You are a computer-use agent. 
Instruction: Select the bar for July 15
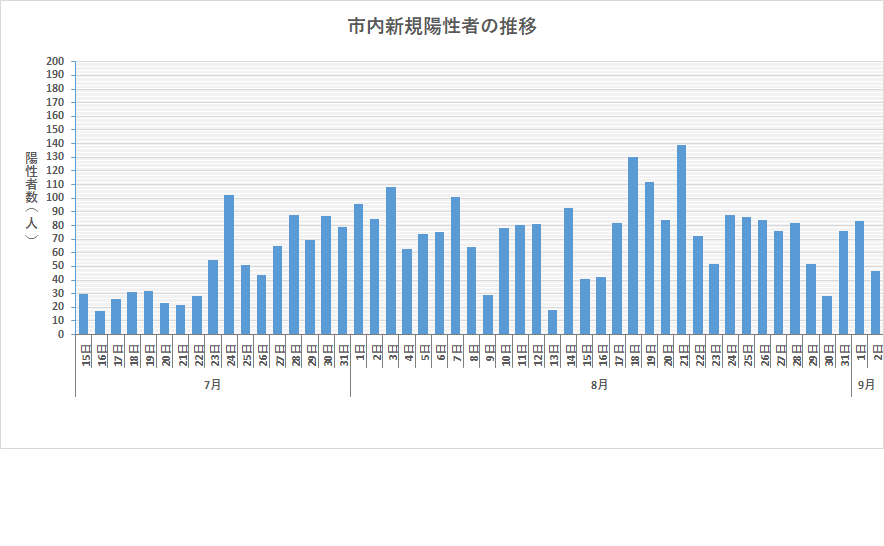coord(83,314)
